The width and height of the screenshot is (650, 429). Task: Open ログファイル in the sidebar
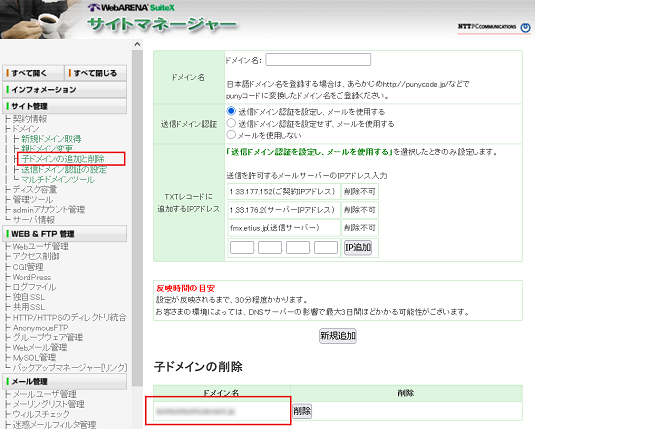tap(34, 287)
